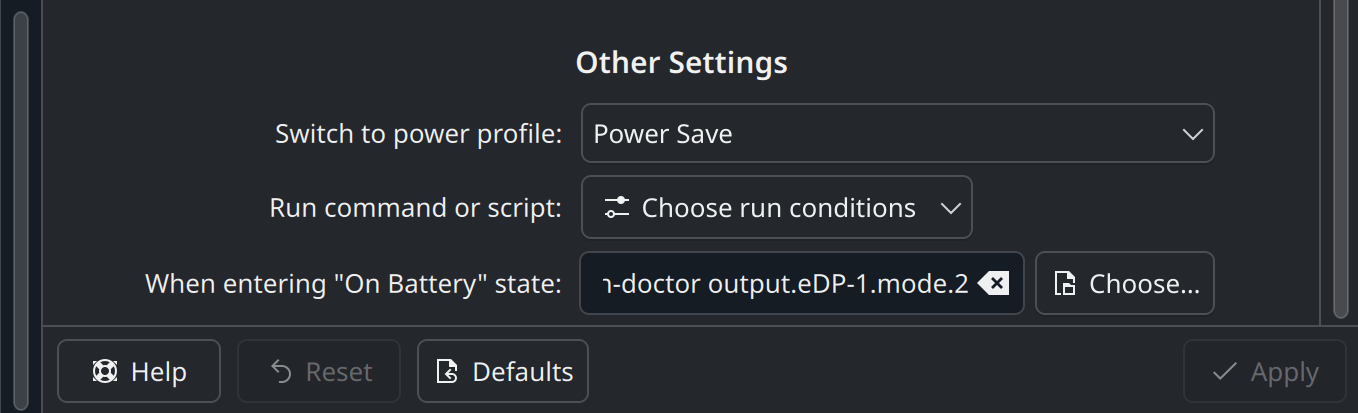
Task: Open the Help button
Action: (x=139, y=372)
